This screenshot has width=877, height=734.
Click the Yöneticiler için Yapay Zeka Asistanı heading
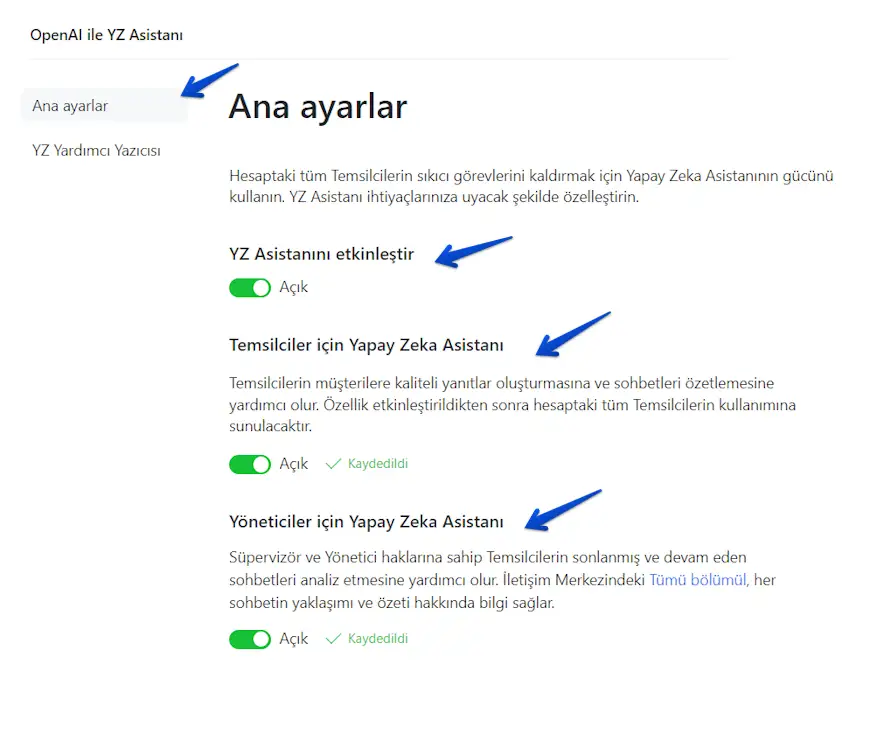366,522
